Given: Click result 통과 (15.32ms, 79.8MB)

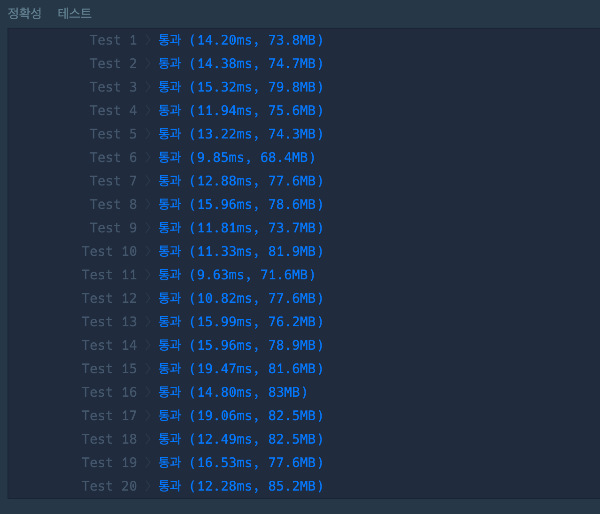Looking at the screenshot, I should 241,87.
